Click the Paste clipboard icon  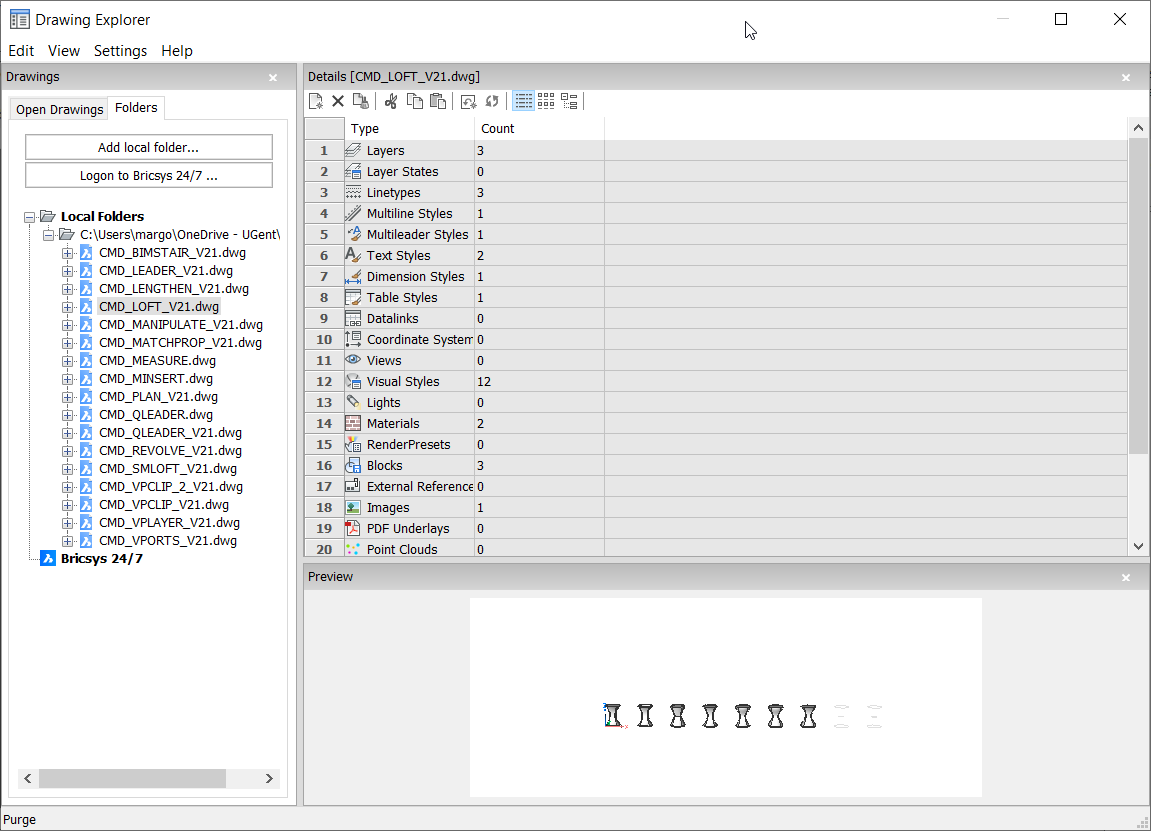(x=437, y=101)
